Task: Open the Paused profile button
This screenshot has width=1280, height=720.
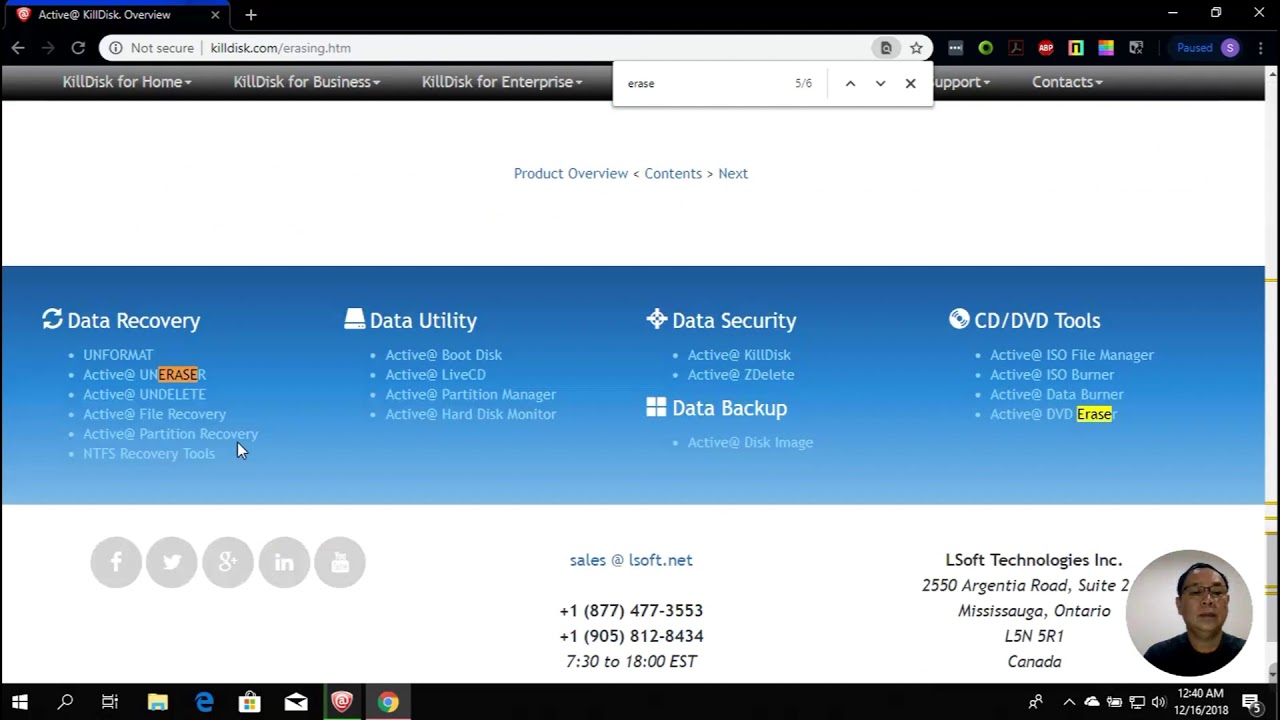Action: point(1208,48)
